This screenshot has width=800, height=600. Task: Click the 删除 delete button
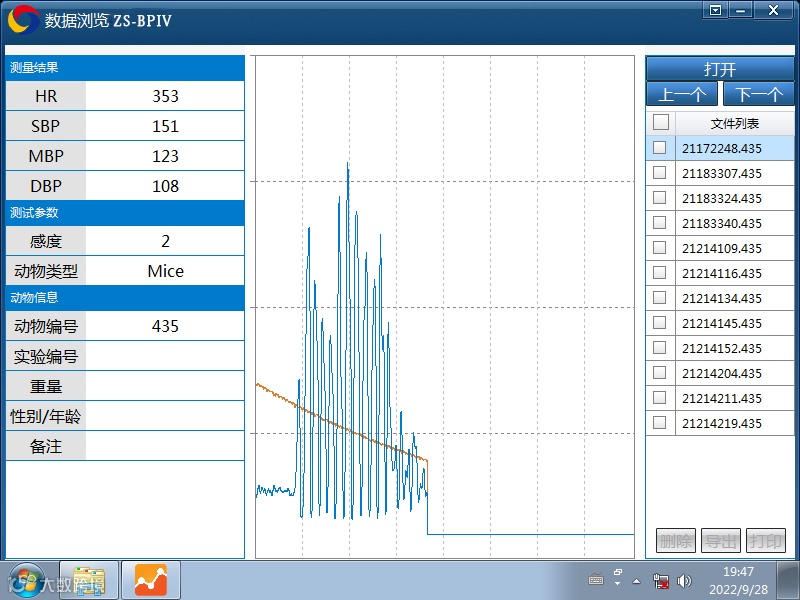click(x=676, y=541)
